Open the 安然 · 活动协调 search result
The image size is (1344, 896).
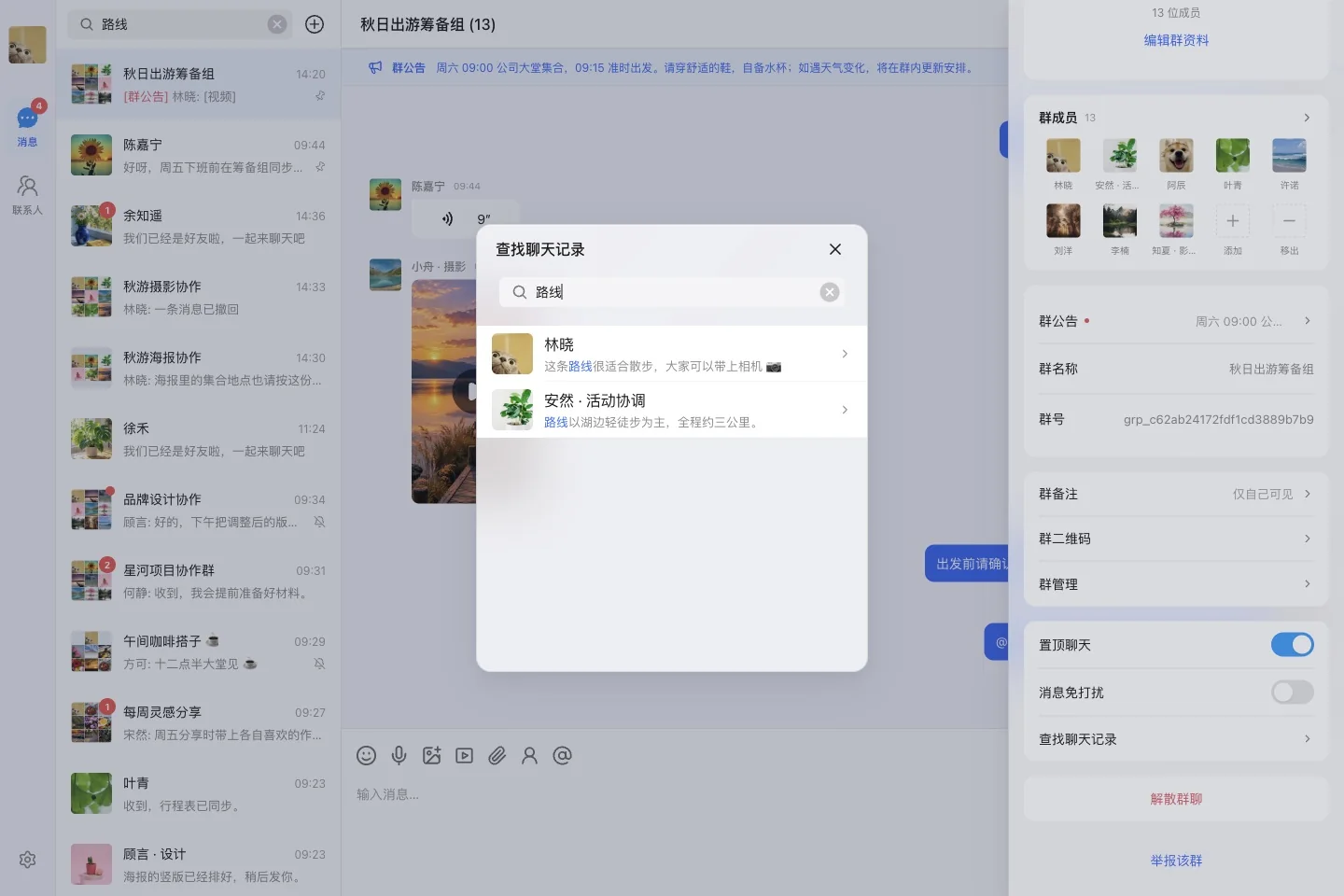pos(672,410)
